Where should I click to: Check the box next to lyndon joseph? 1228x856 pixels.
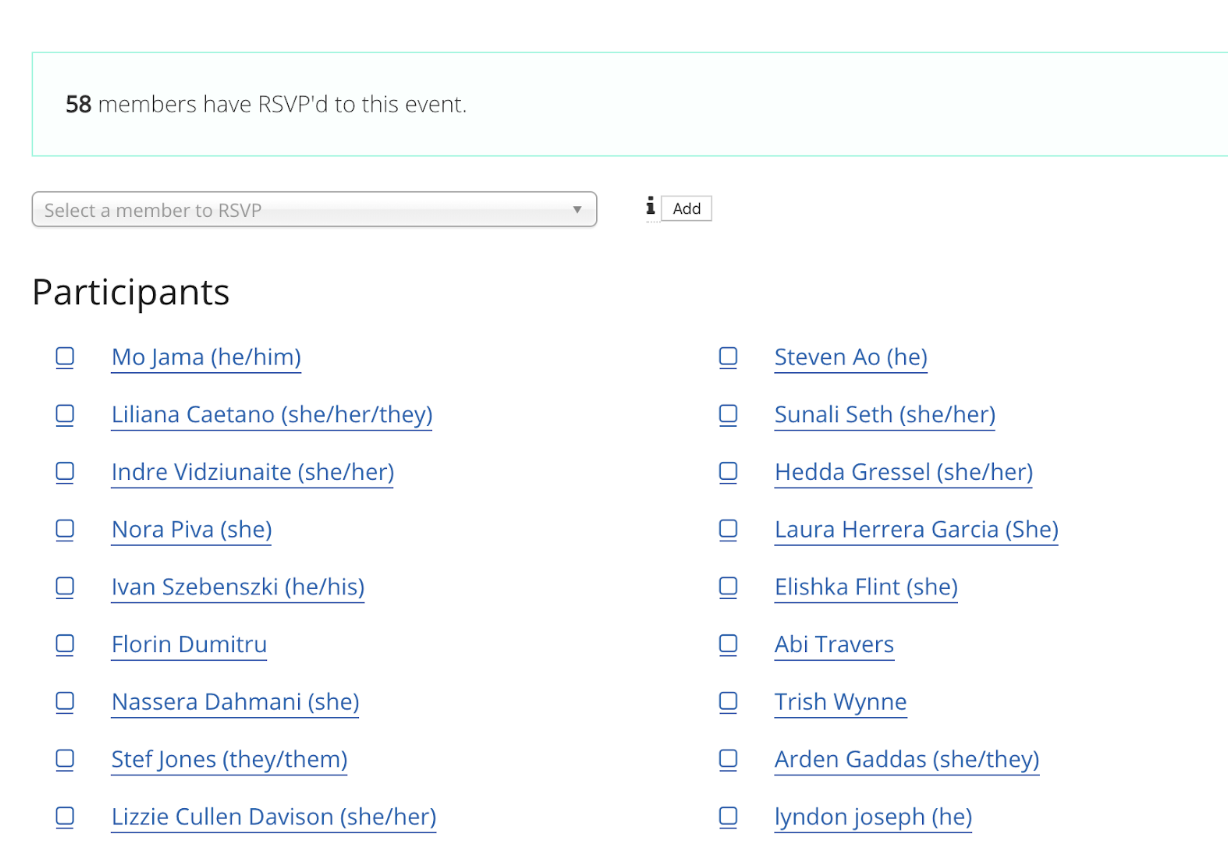728,817
